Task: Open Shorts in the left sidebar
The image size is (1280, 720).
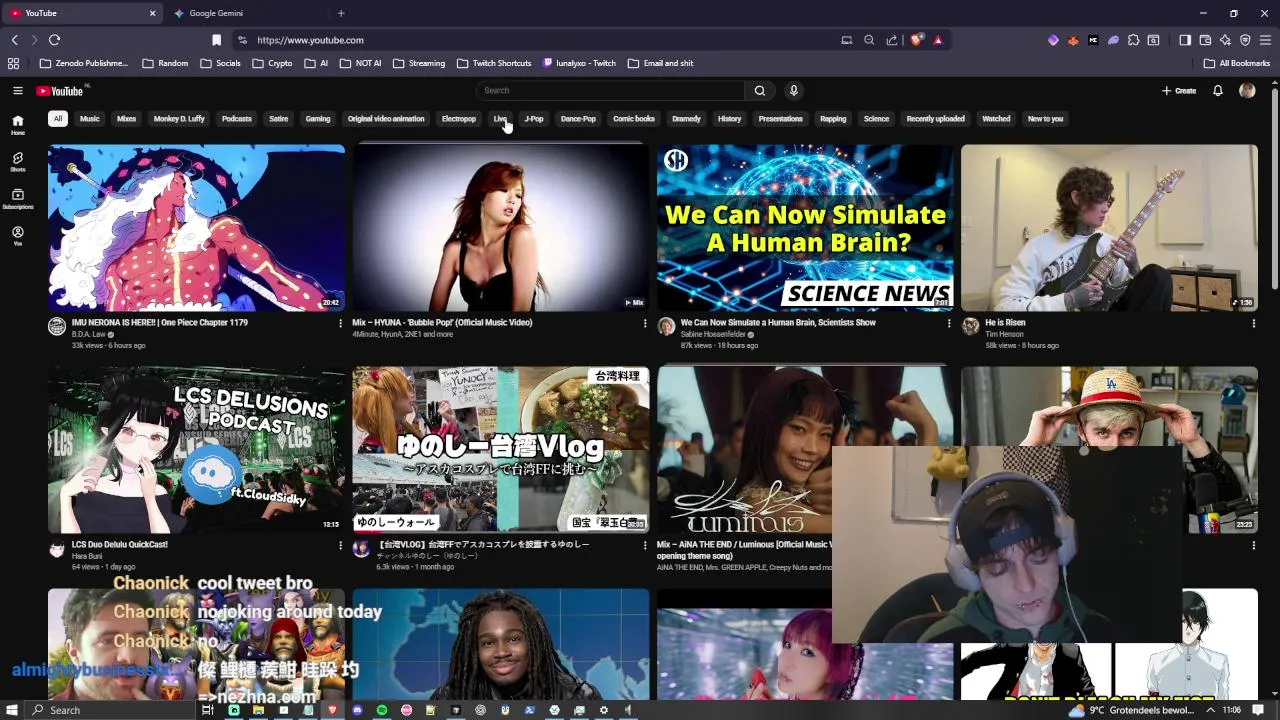Action: click(17, 162)
